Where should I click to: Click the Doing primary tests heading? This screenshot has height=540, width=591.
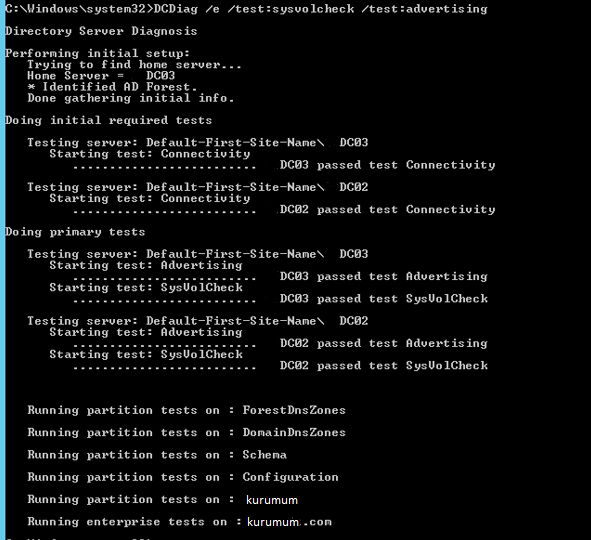(75, 232)
